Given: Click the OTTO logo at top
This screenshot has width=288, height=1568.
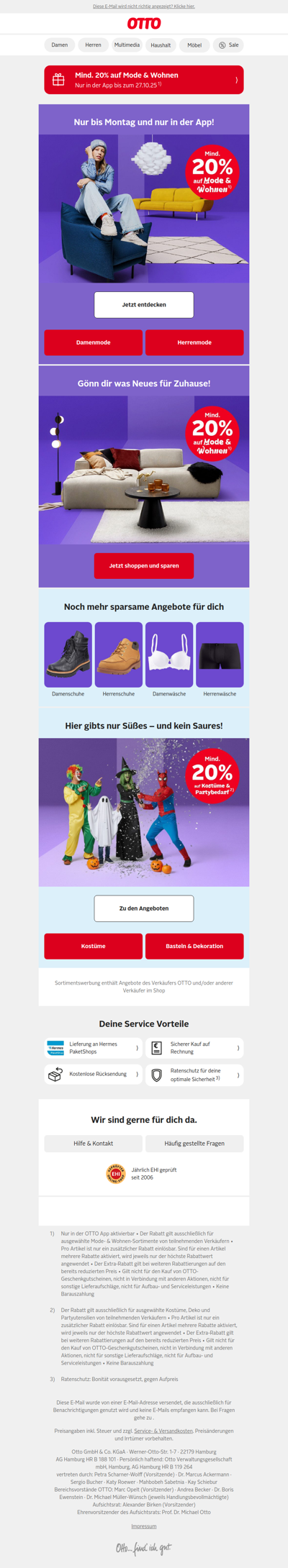Looking at the screenshot, I should [x=144, y=24].
